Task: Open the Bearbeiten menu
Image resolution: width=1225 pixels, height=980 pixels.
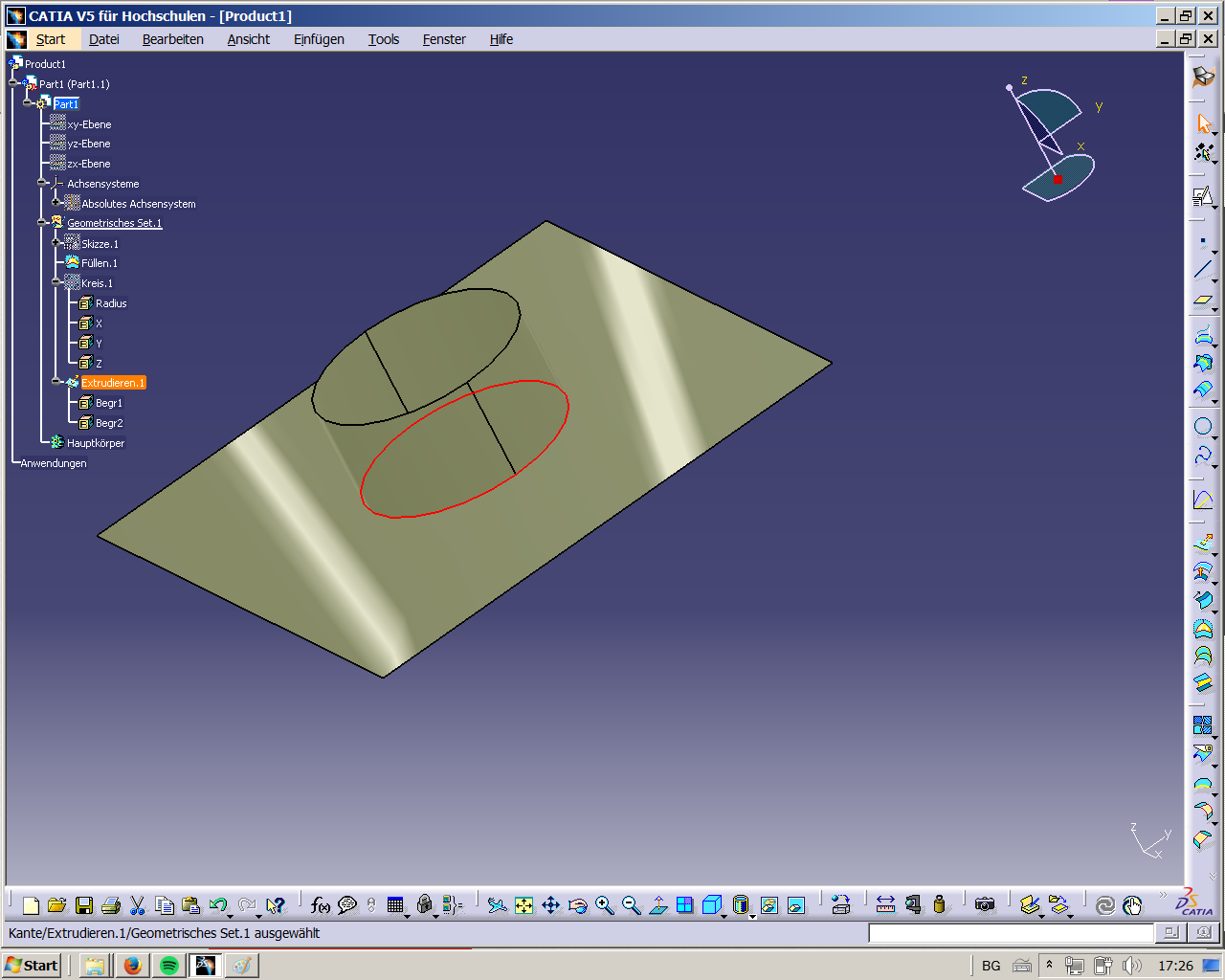Action: [x=173, y=39]
